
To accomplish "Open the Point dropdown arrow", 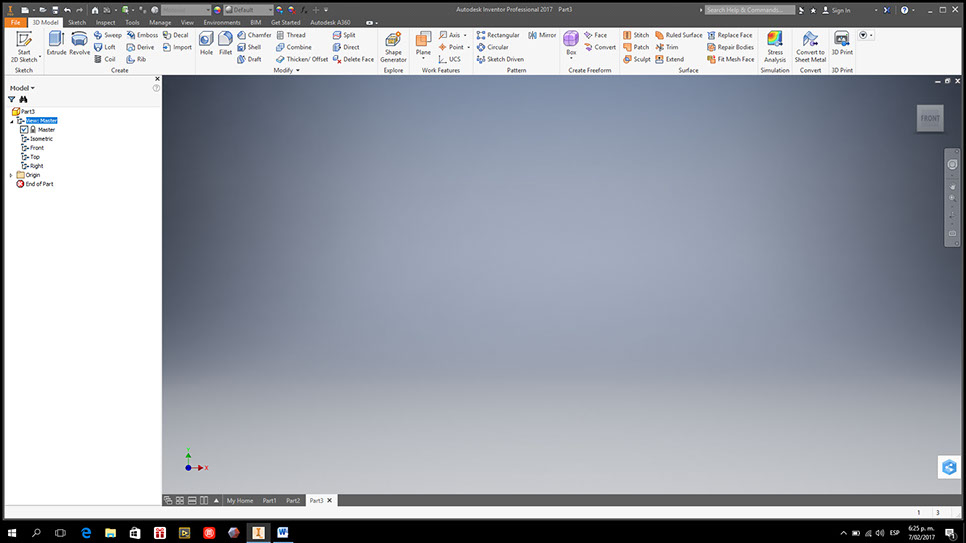I will tap(468, 47).
